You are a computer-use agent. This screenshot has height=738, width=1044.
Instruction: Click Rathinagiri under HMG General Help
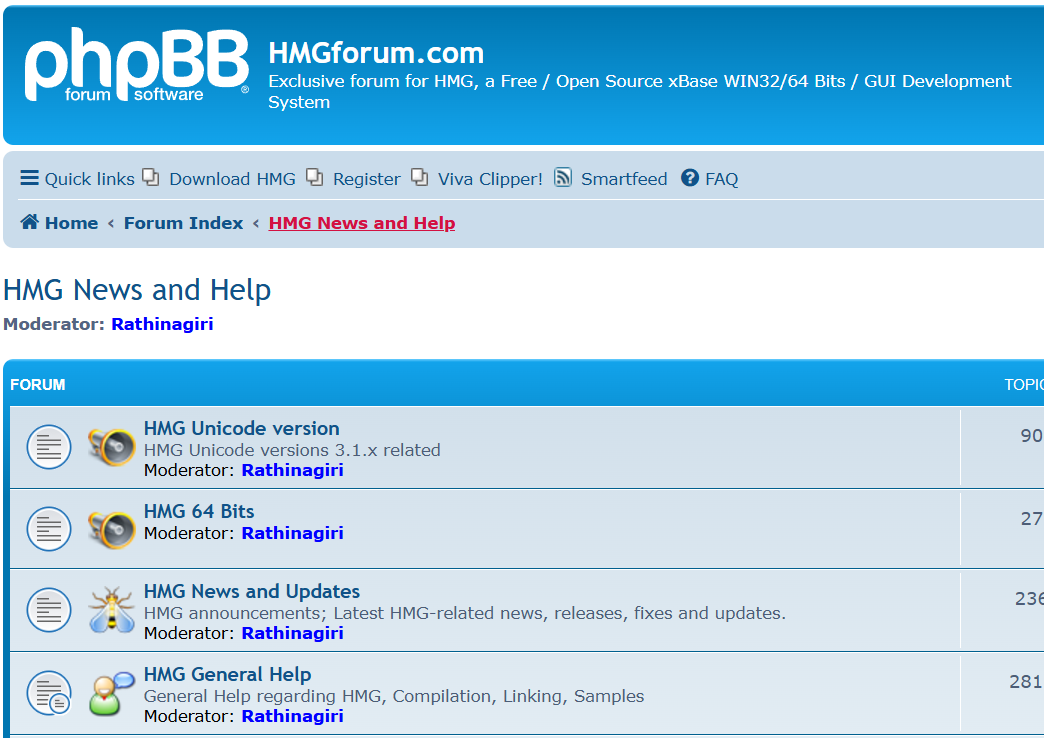point(292,717)
